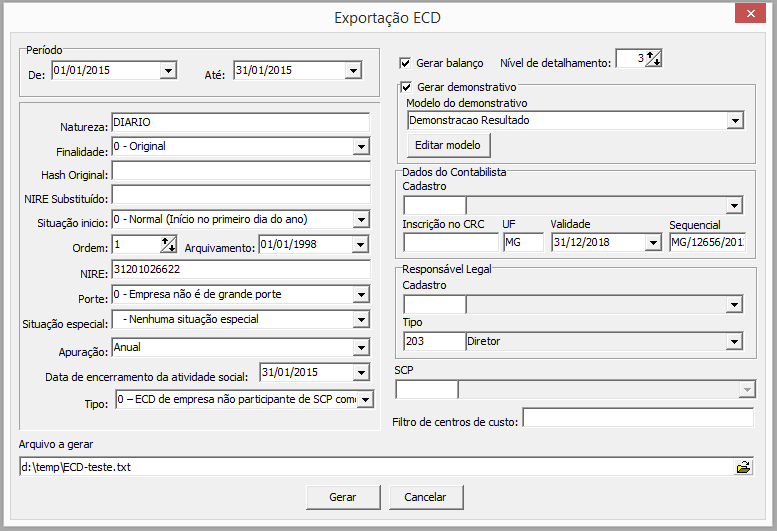Click the Inscrição no CRC input field
Image resolution: width=777 pixels, height=531 pixels.
point(450,242)
